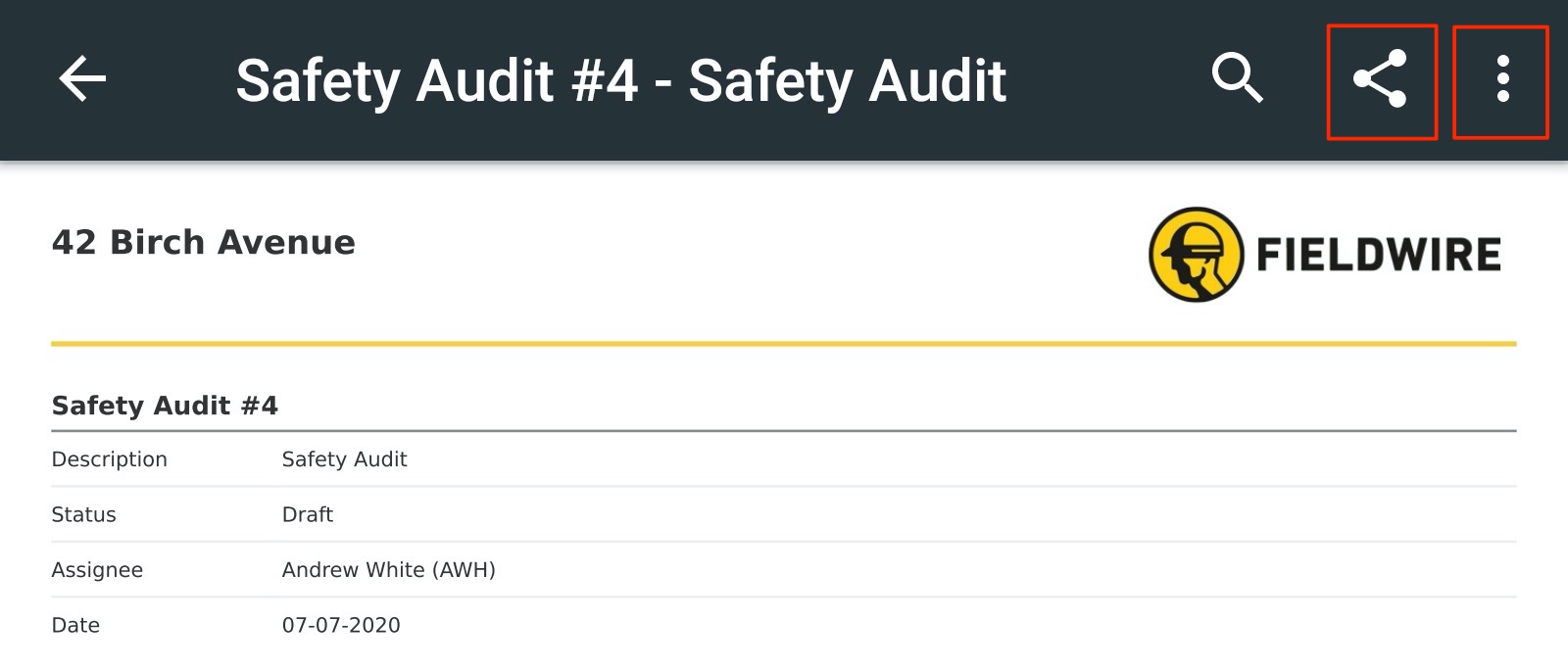Image resolution: width=1568 pixels, height=671 pixels.
Task: Click the Description label
Action: tap(109, 459)
